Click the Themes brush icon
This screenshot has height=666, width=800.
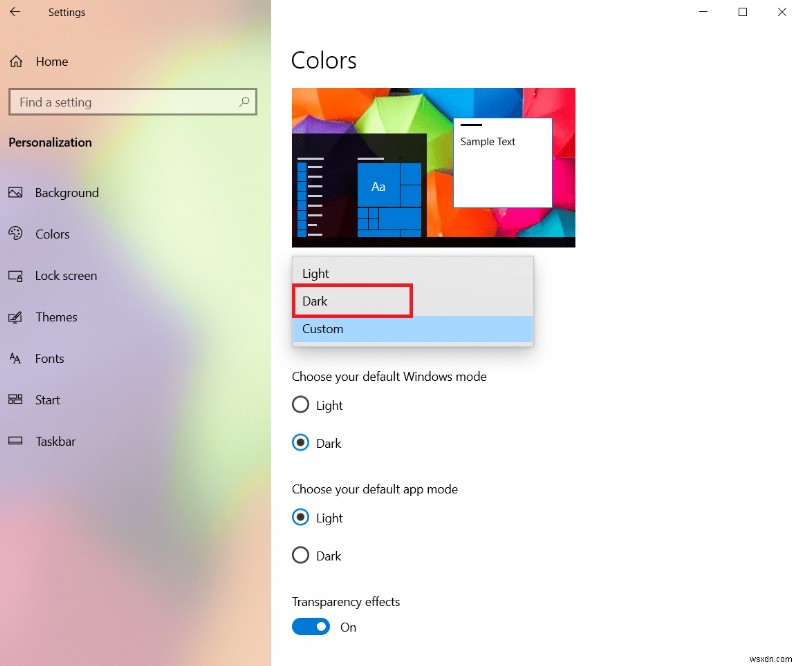(15, 317)
